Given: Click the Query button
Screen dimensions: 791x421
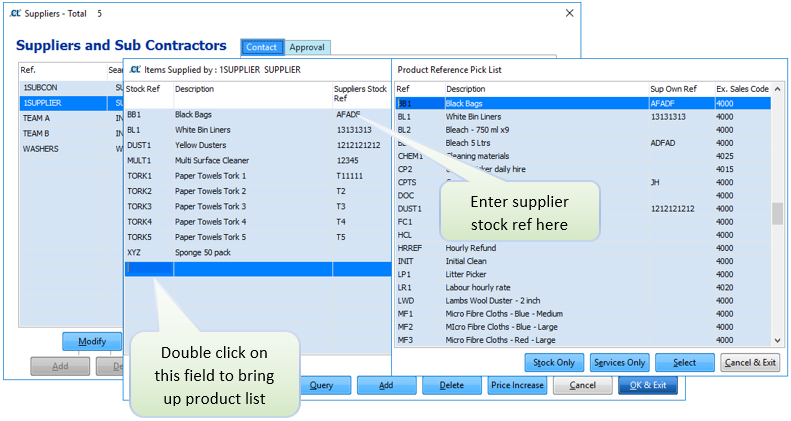Looking at the screenshot, I should pyautogui.click(x=321, y=385).
